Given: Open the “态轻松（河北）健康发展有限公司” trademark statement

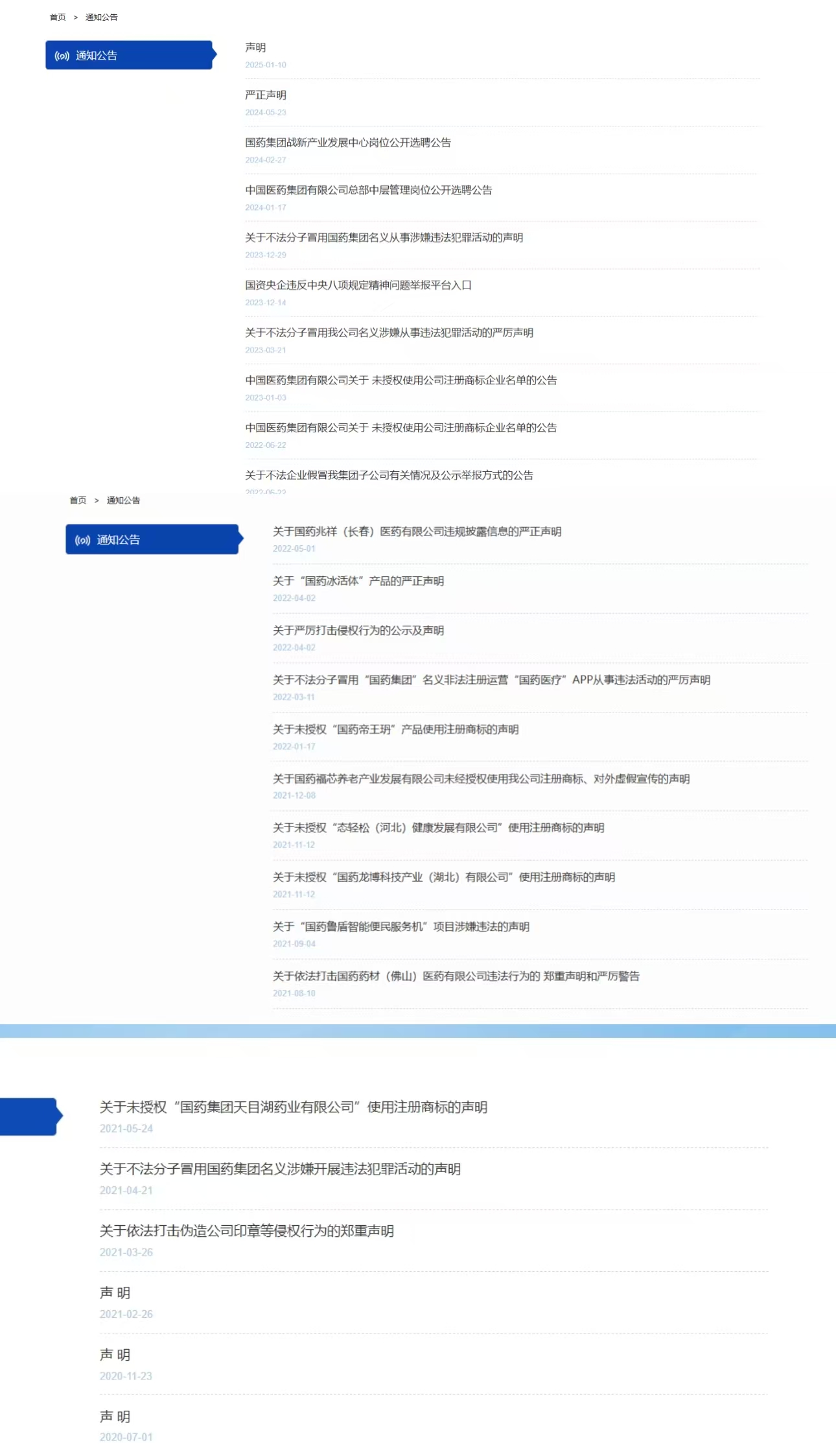Looking at the screenshot, I should pos(439,828).
